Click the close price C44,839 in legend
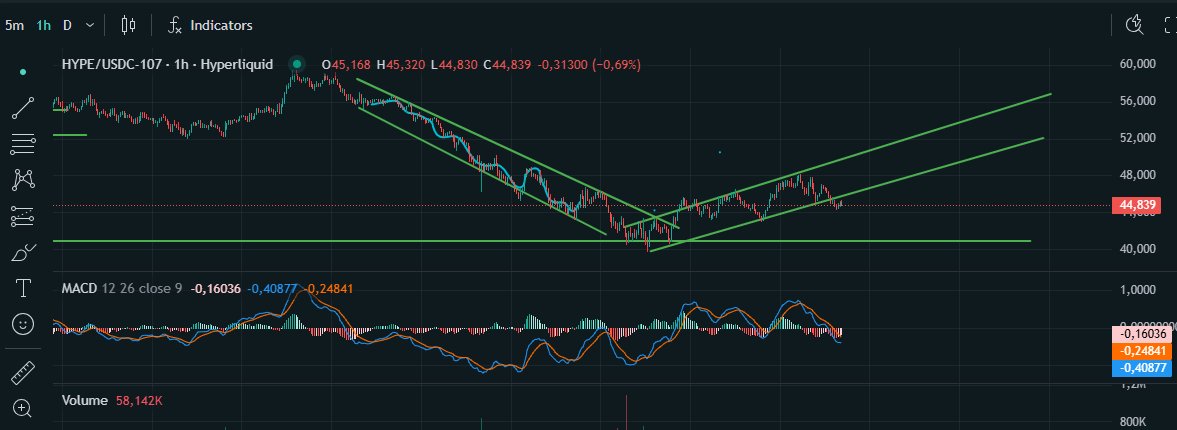 507,65
